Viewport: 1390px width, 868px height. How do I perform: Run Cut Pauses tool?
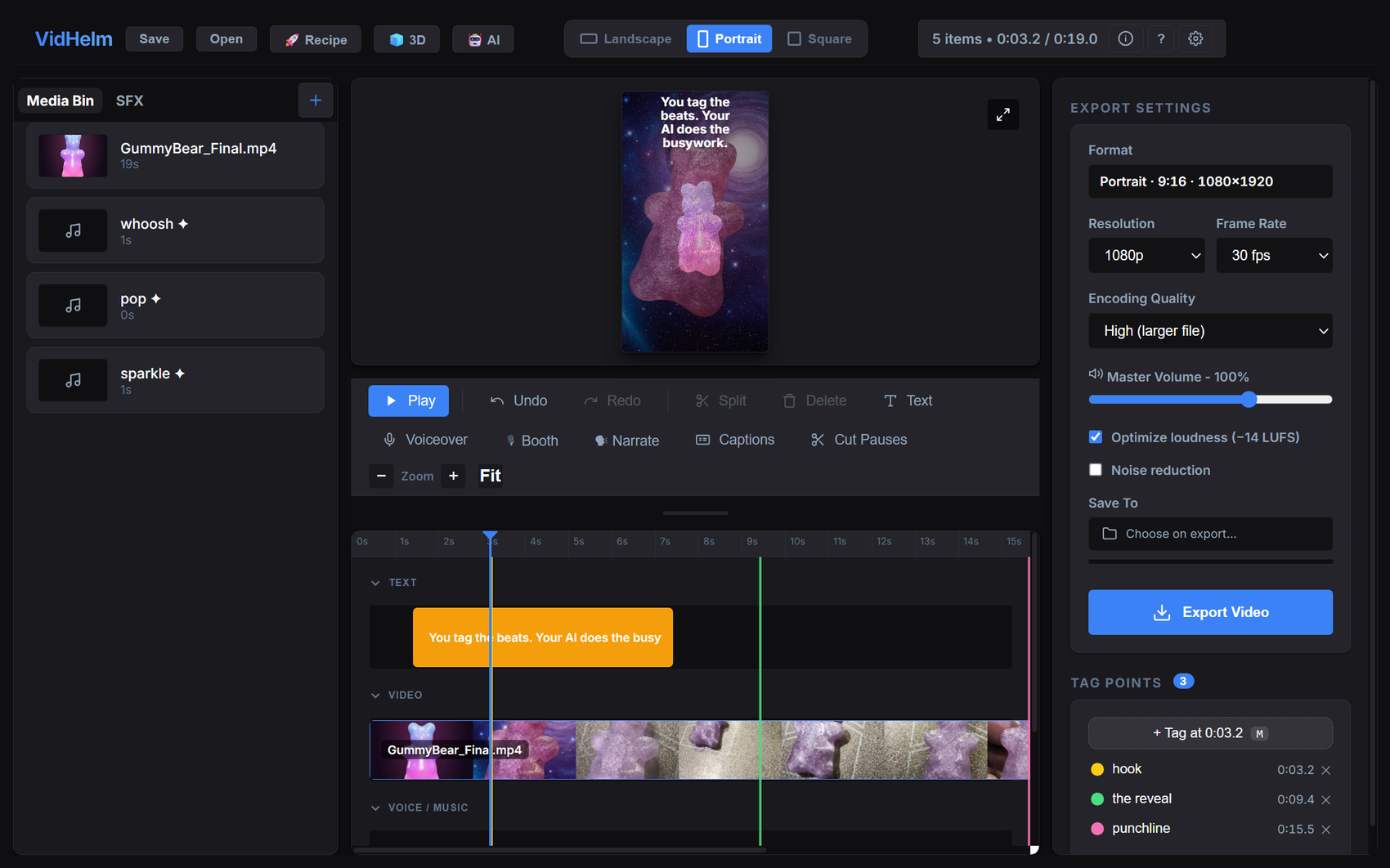(859, 440)
